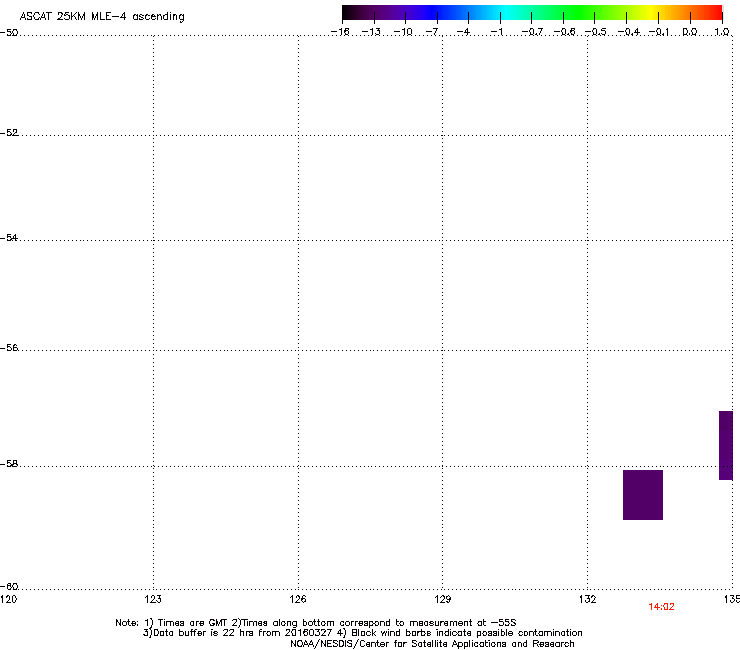740x650 pixels.
Task: Click the -52 latitude axis label
Action: click(x=9, y=133)
